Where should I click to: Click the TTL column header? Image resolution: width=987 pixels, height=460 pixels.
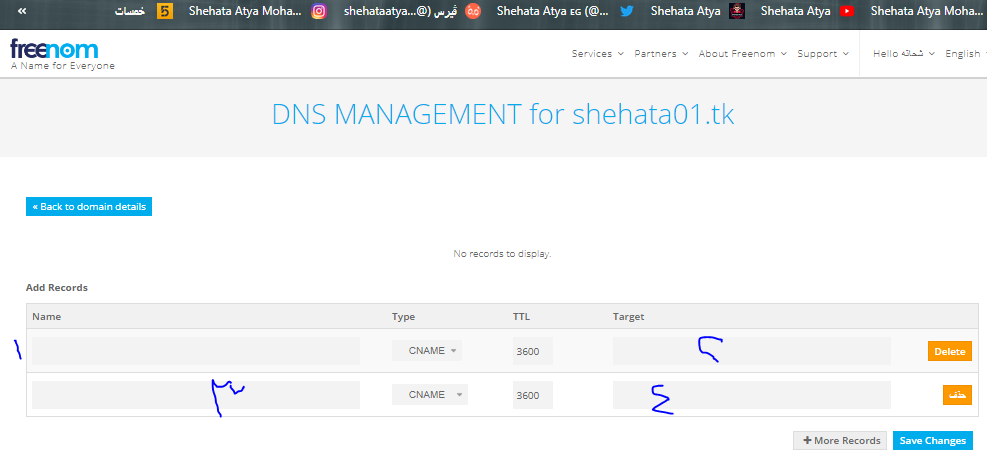[521, 317]
